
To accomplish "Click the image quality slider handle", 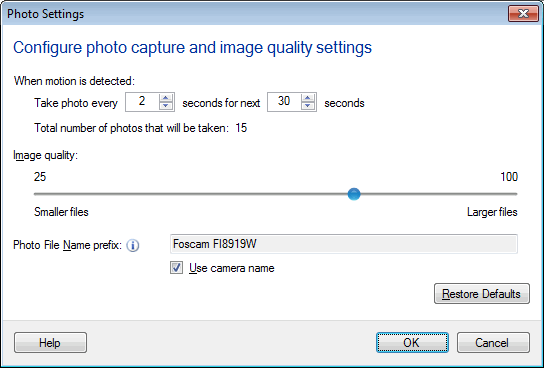I will [354, 194].
